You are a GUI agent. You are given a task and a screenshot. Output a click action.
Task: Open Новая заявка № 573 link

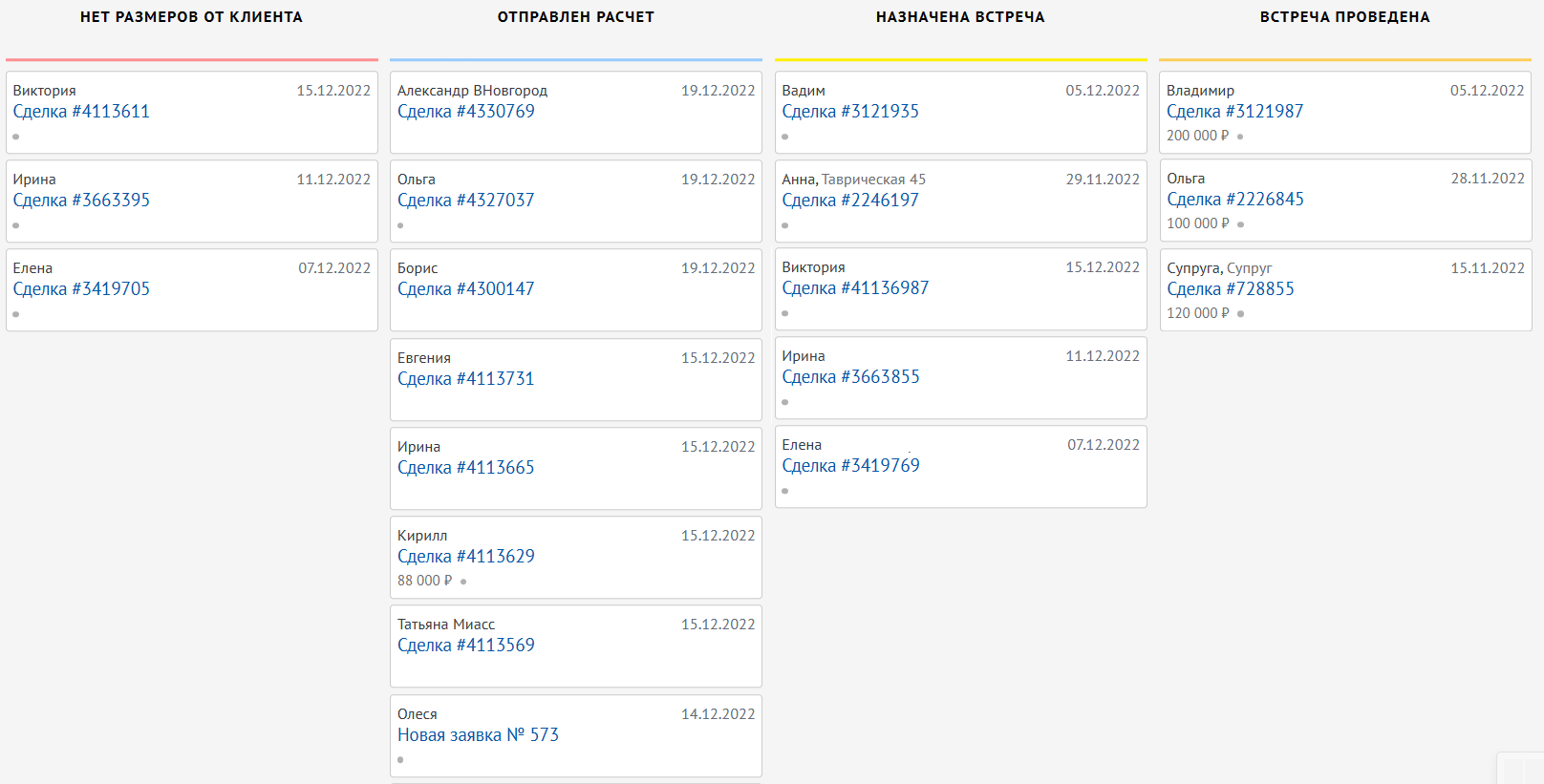(x=478, y=735)
